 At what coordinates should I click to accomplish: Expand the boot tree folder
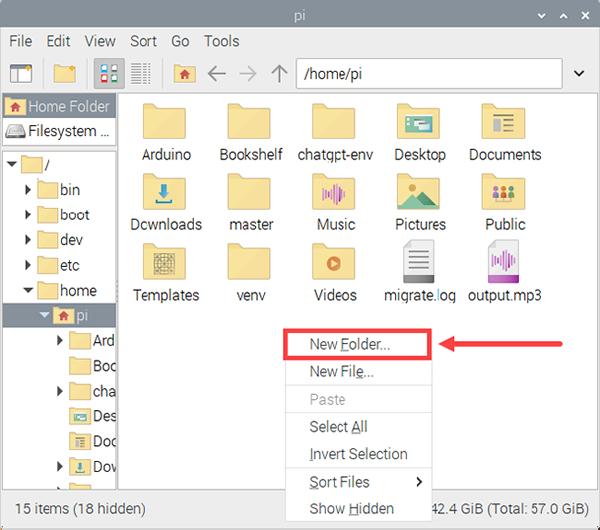pyautogui.click(x=28, y=214)
